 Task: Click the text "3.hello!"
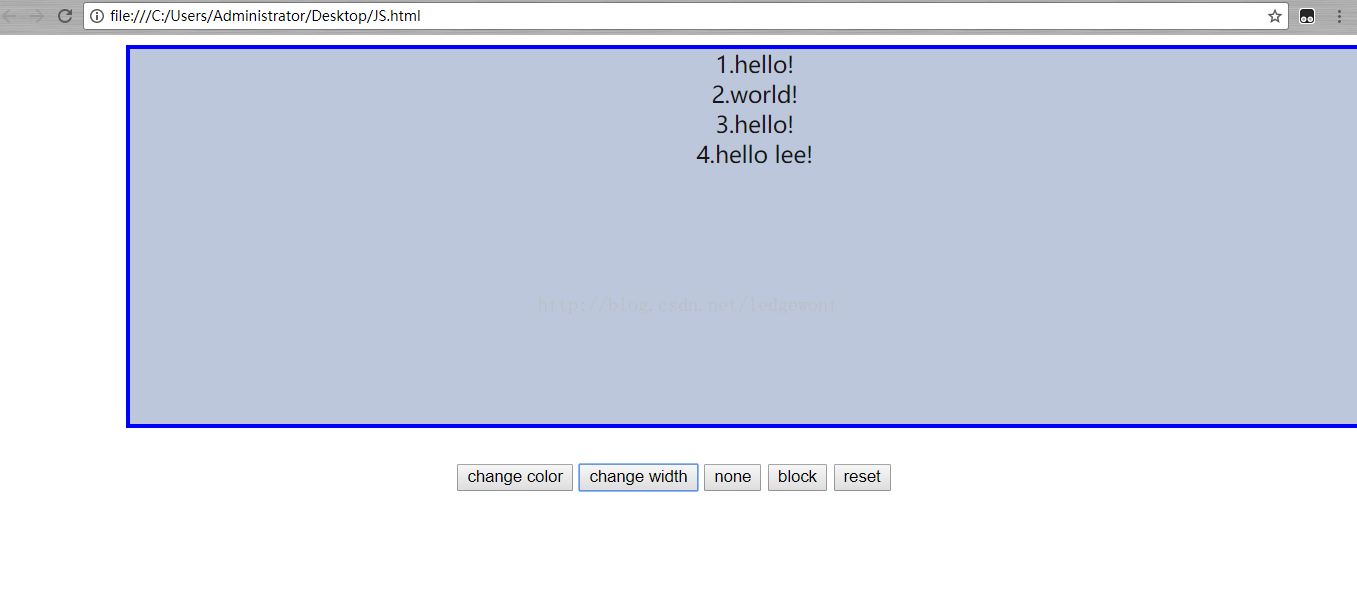(755, 125)
